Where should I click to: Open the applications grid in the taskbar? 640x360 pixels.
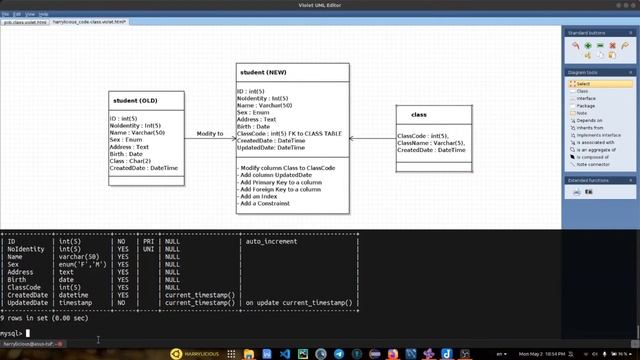click(231, 354)
